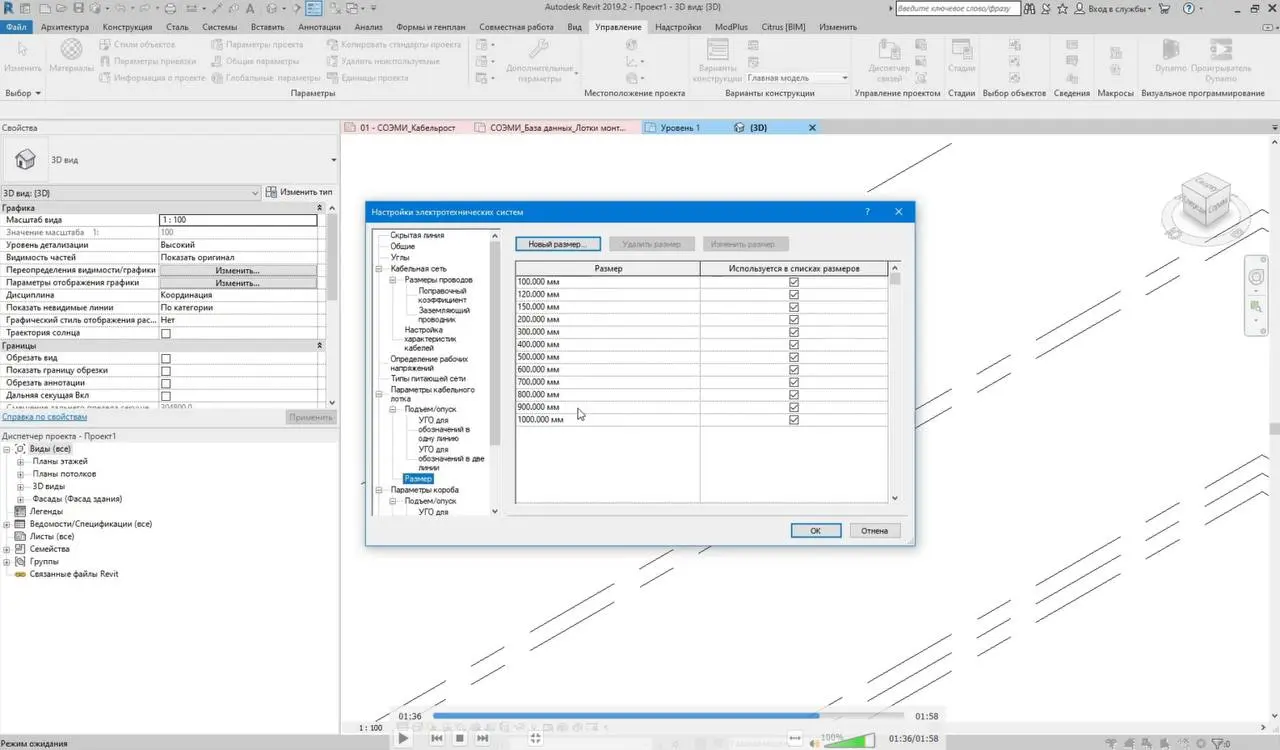Open the 3D вид: {3D} properties dropdown
1280x750 pixels.
pos(131,192)
